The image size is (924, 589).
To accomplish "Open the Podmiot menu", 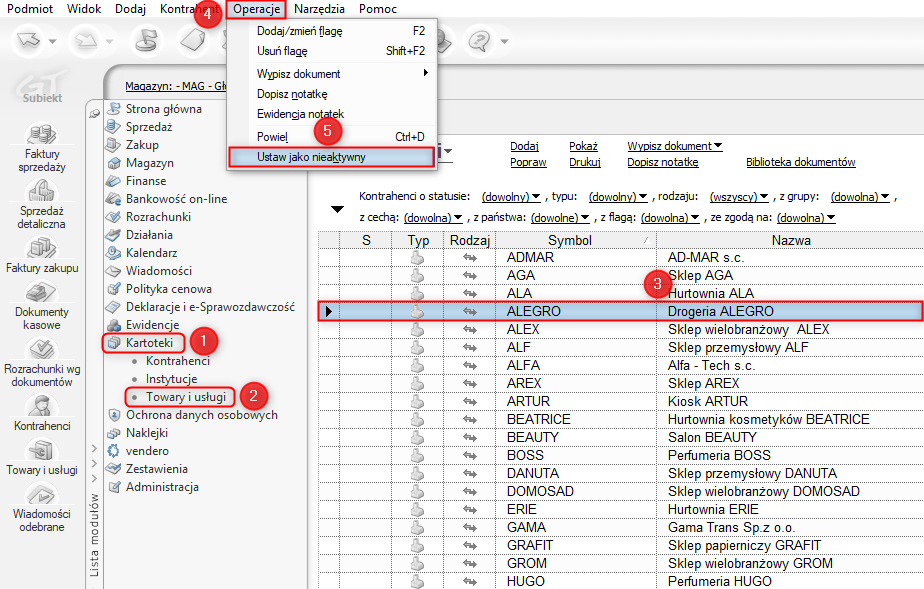I will (30, 9).
